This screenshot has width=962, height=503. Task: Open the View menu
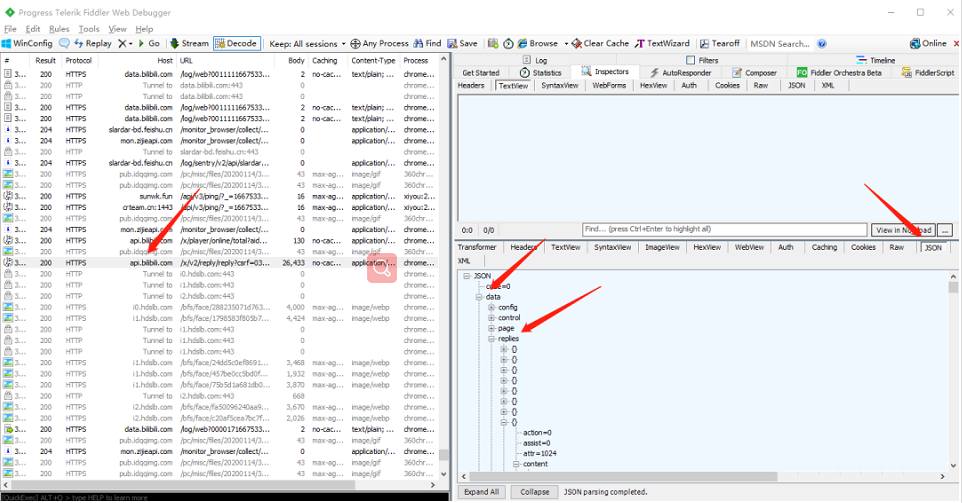click(117, 29)
